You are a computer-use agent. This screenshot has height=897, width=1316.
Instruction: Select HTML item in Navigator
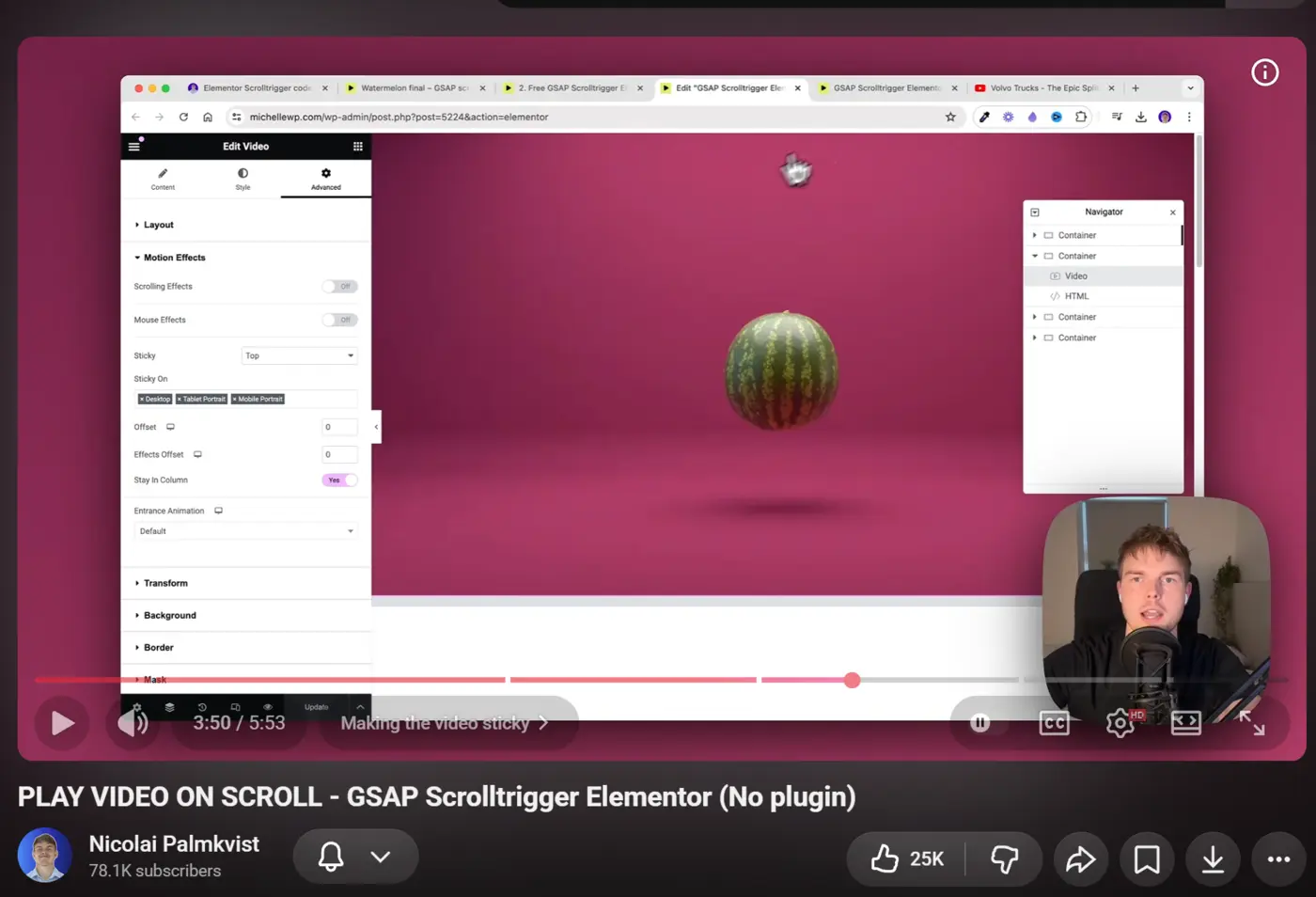coord(1103,296)
